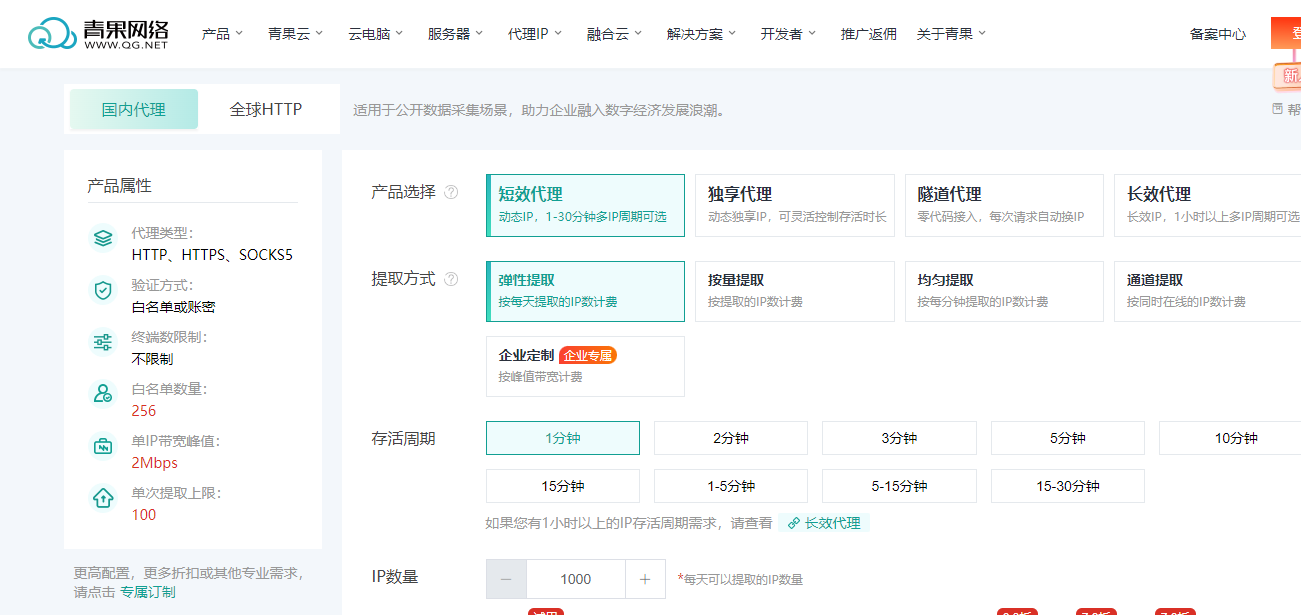
Task: Click the IP数量 input field
Action: (575, 579)
